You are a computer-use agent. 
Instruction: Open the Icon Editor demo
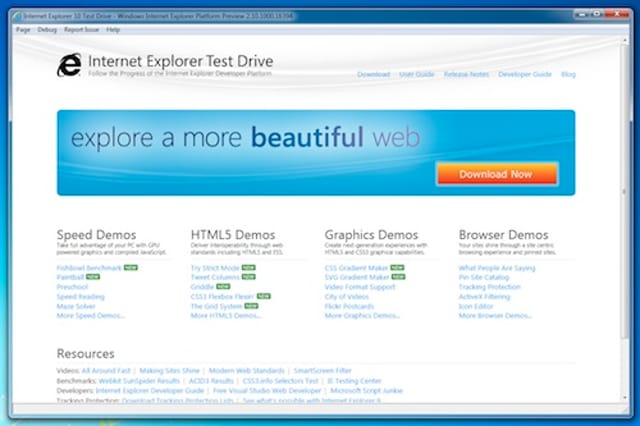point(476,306)
